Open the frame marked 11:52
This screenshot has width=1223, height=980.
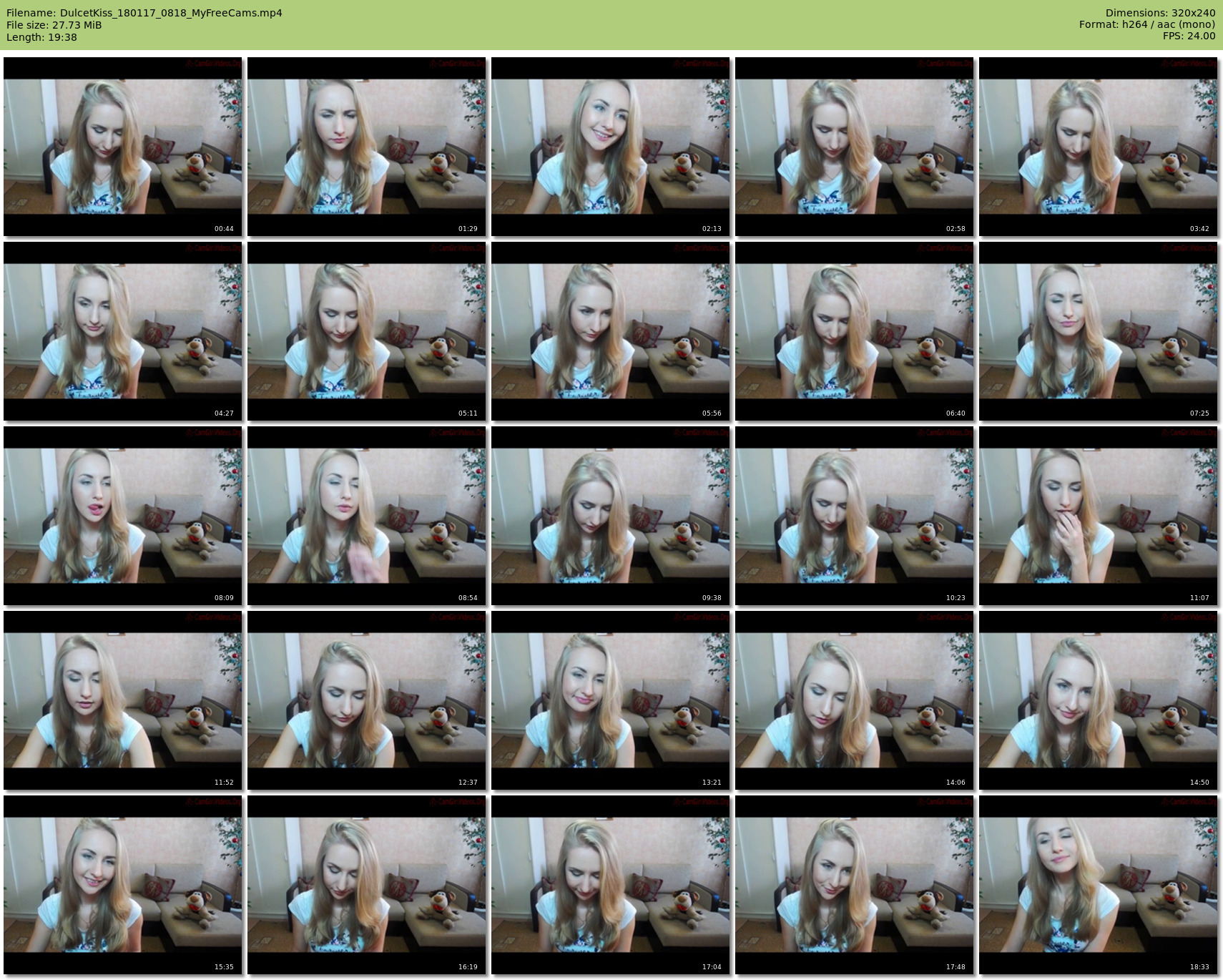[123, 700]
